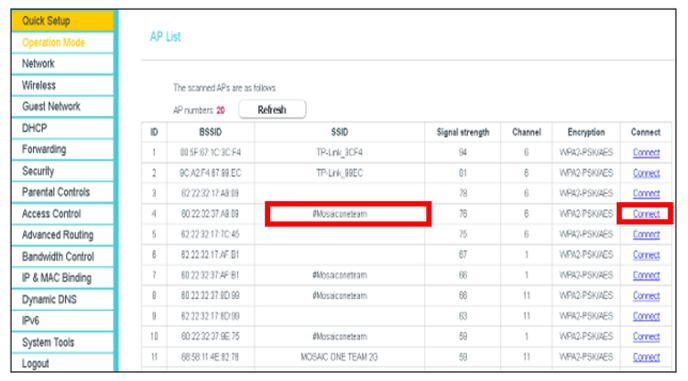This screenshot has height=381, width=688.
Task: Connect to MOSAIC ONE TEAM 2G network
Action: [x=646, y=357]
